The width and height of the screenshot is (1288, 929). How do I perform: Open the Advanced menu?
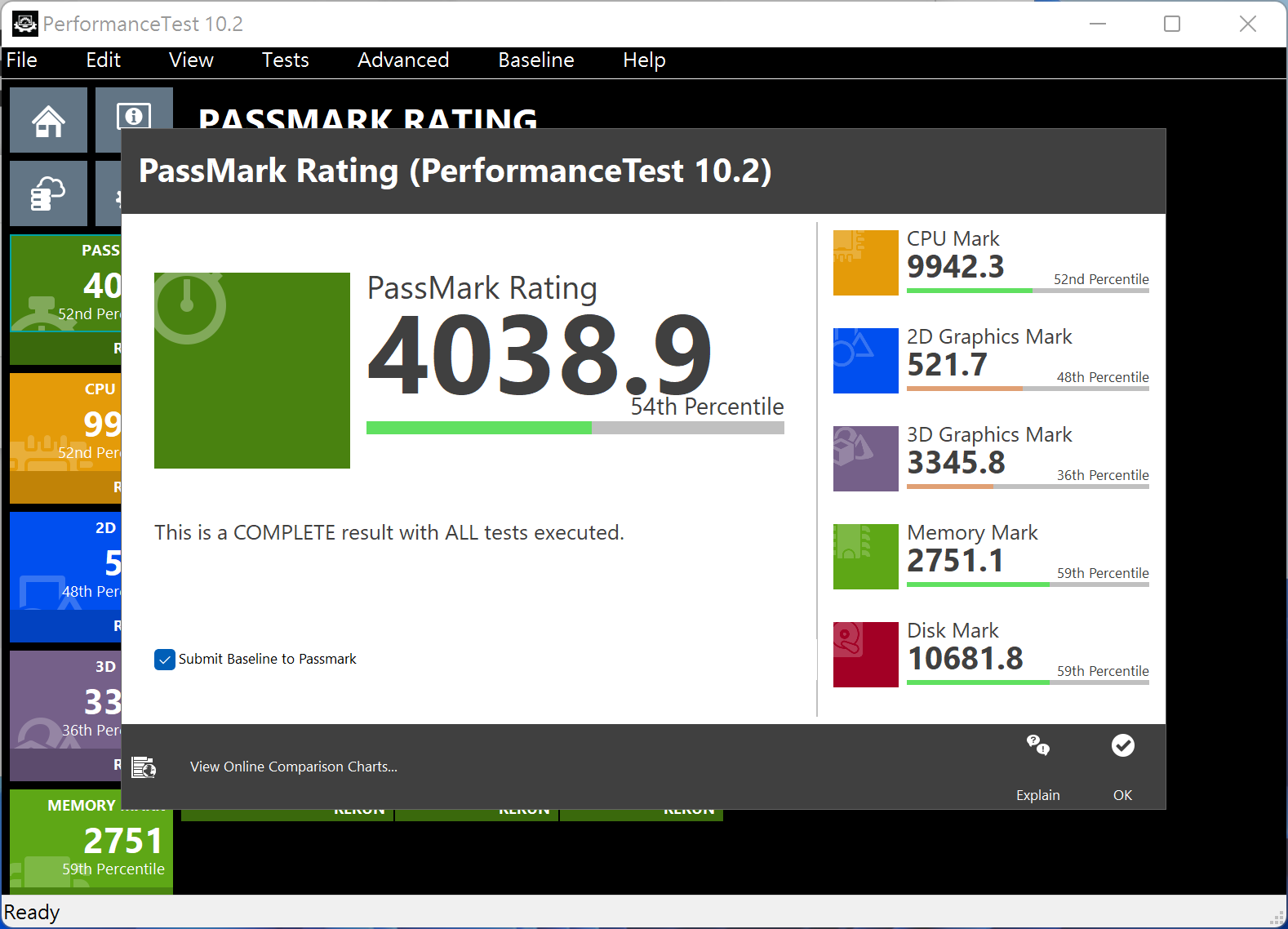[x=403, y=60]
